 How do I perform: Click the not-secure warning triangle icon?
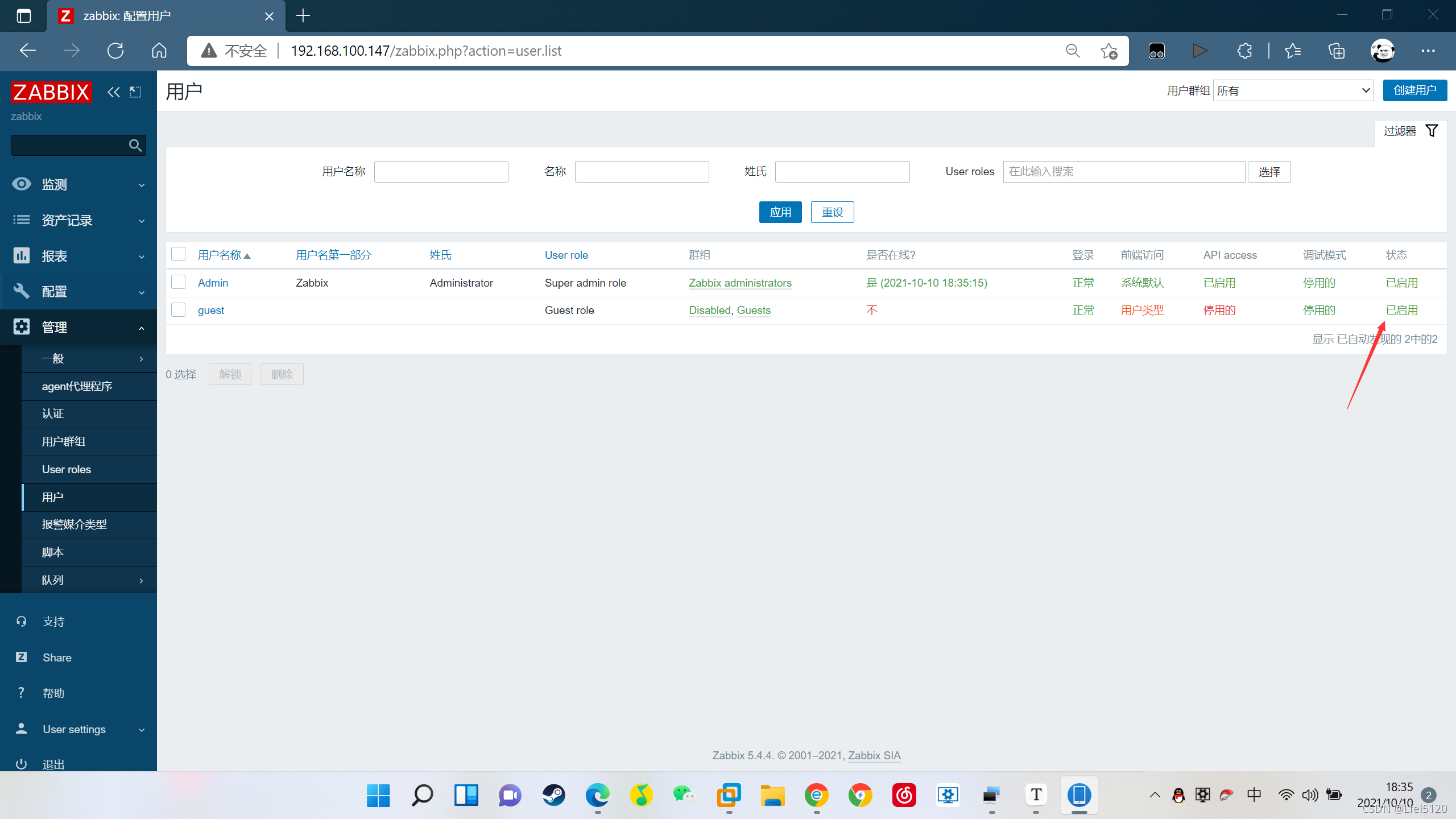(209, 51)
